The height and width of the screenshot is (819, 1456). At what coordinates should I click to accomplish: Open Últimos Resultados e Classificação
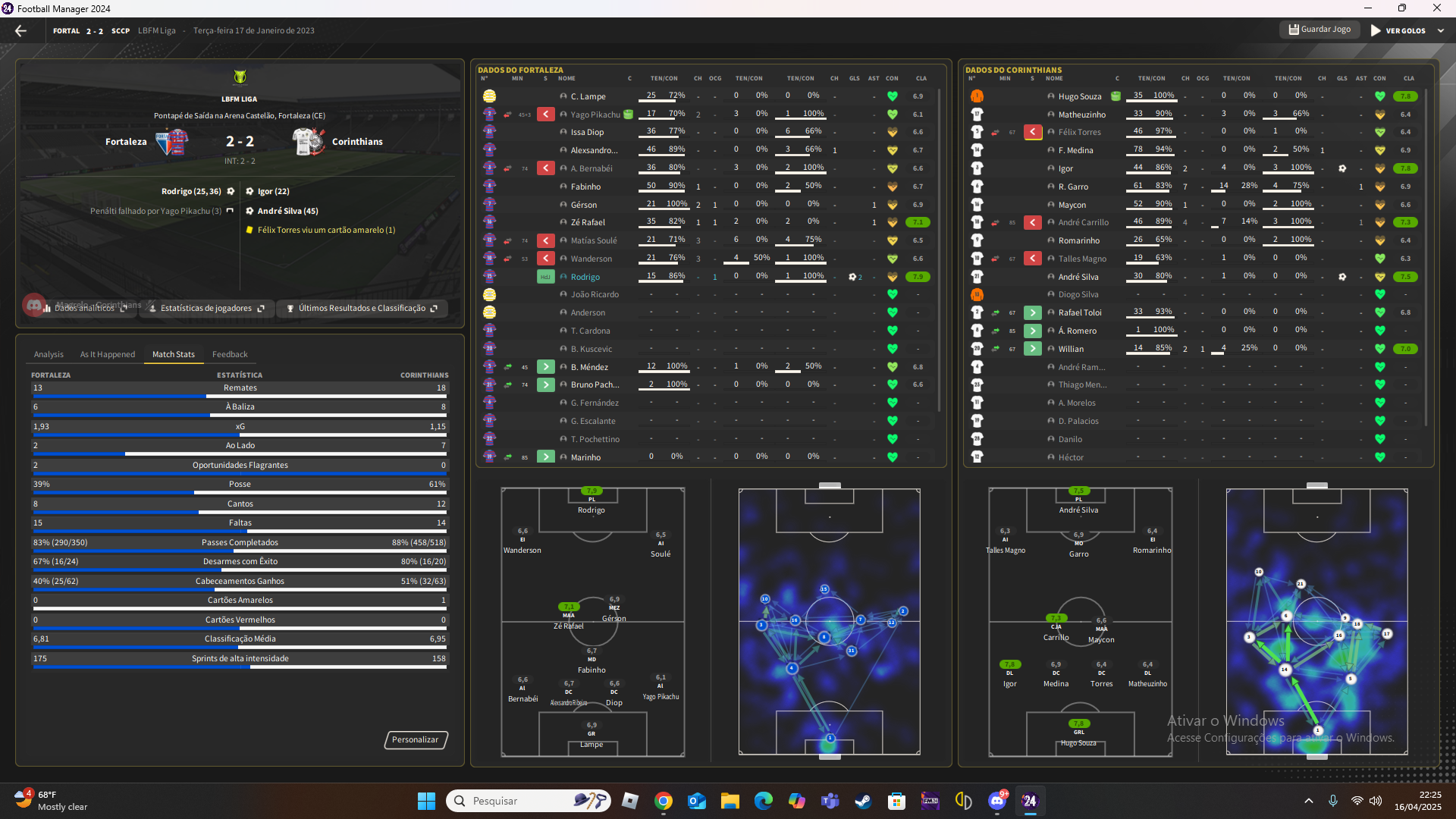pos(362,309)
